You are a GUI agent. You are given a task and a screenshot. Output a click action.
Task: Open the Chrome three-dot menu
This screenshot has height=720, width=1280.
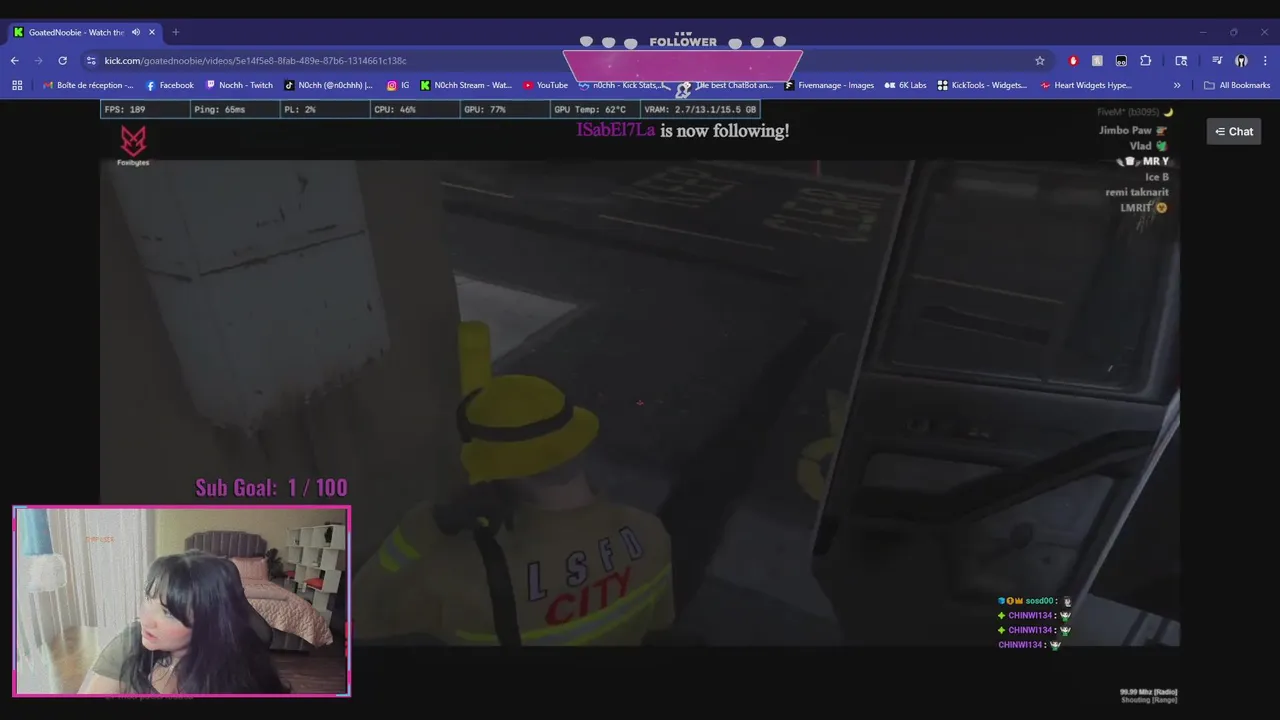point(1265,61)
